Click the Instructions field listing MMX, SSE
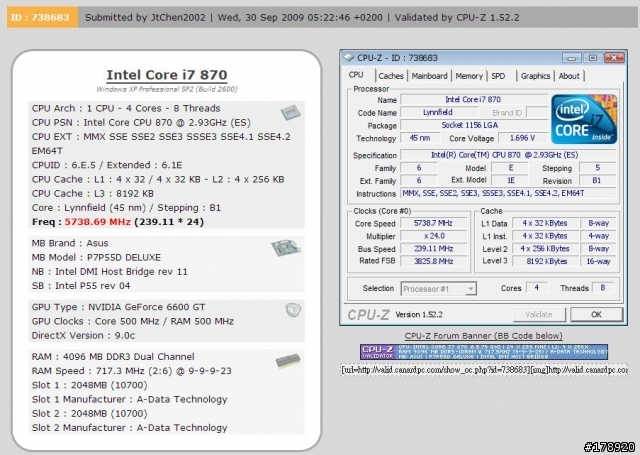Image resolution: width=640 pixels, height=455 pixels. tap(508, 193)
